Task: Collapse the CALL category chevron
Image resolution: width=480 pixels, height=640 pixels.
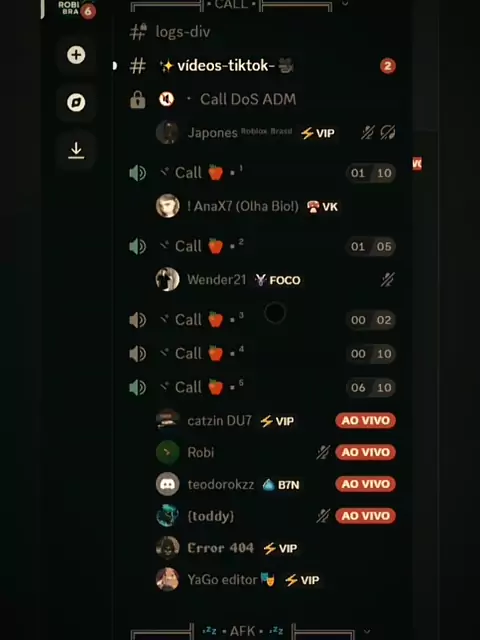Action: tap(345, 4)
